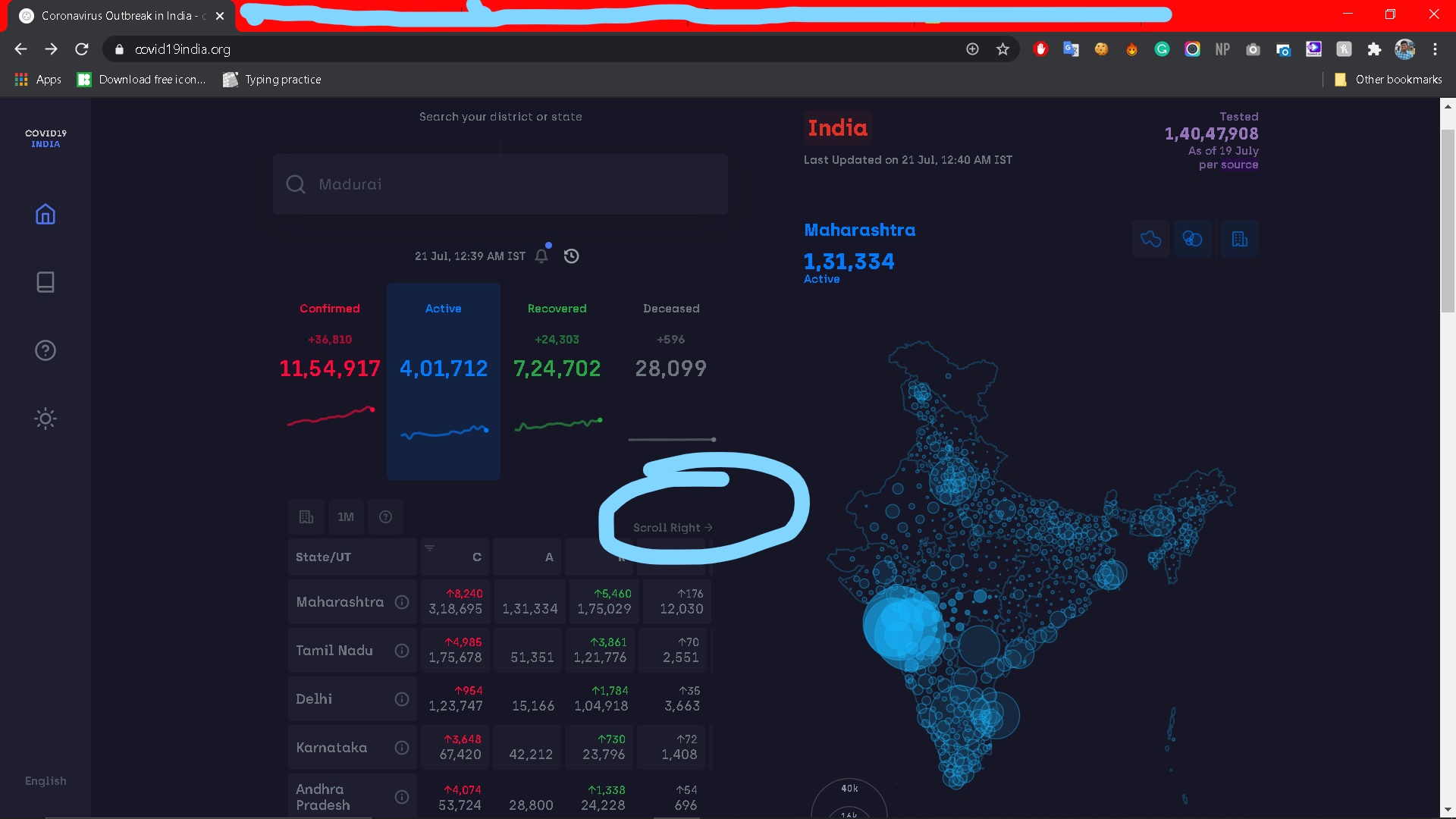The height and width of the screenshot is (819, 1456).
Task: Switch map to bubble view icon
Action: 1192,239
